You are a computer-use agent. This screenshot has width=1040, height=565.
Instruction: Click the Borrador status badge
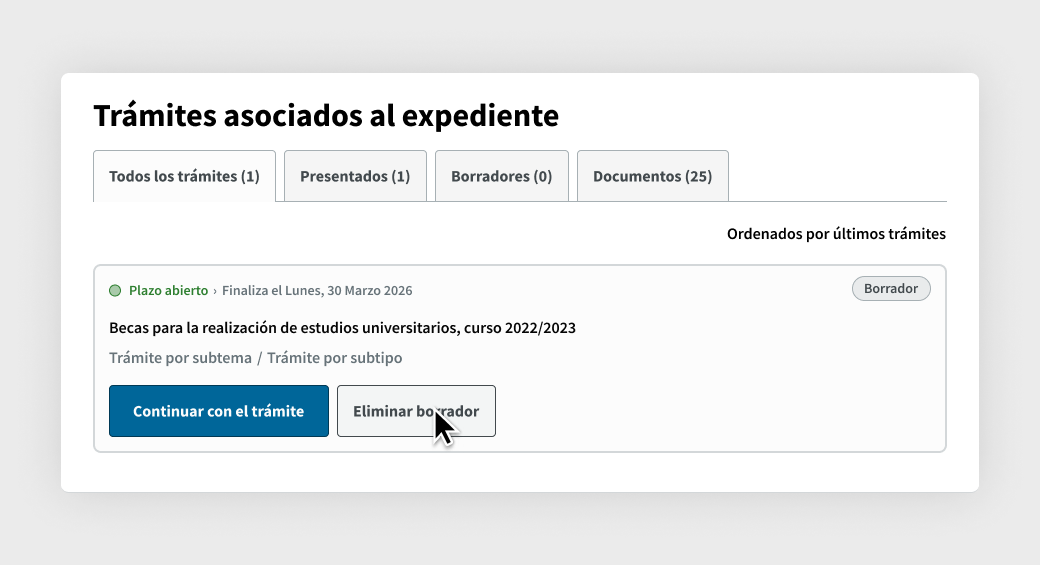coord(891,288)
